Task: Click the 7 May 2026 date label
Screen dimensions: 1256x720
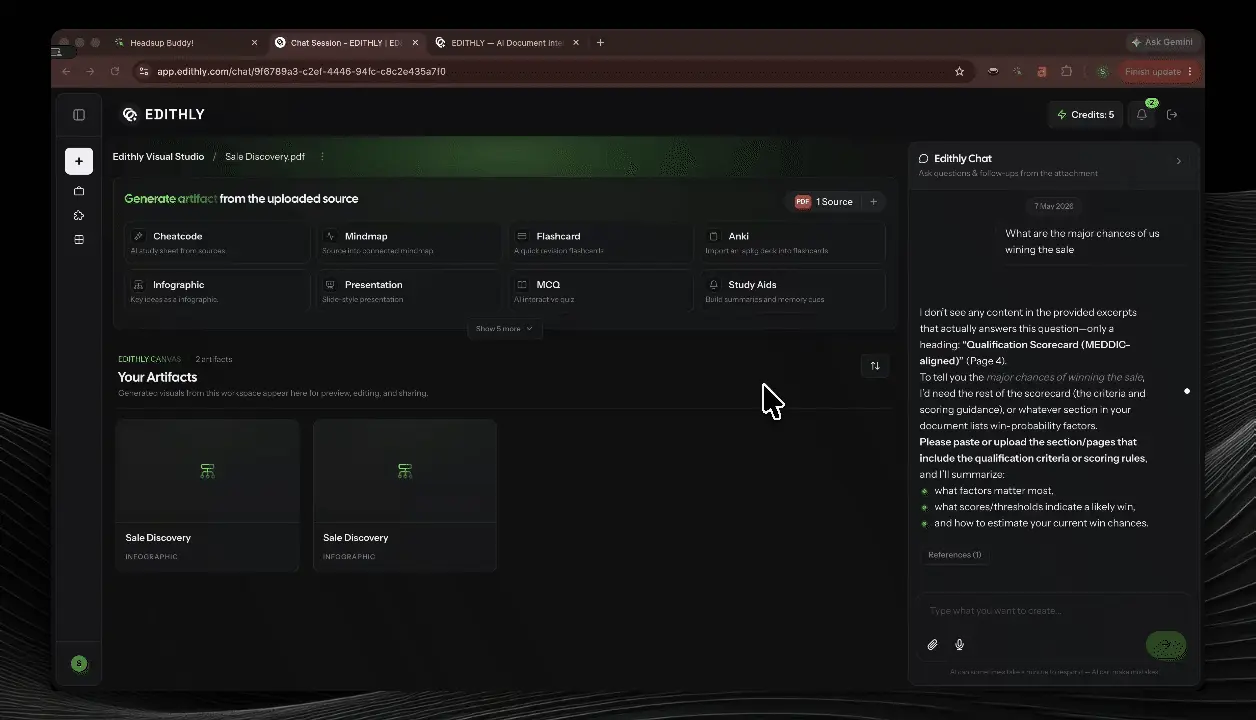Action: tap(1053, 206)
